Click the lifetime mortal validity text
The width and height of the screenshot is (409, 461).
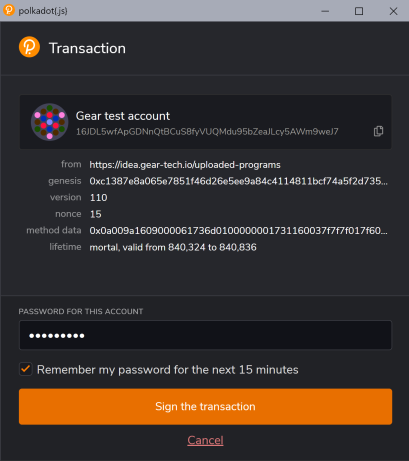click(x=173, y=247)
